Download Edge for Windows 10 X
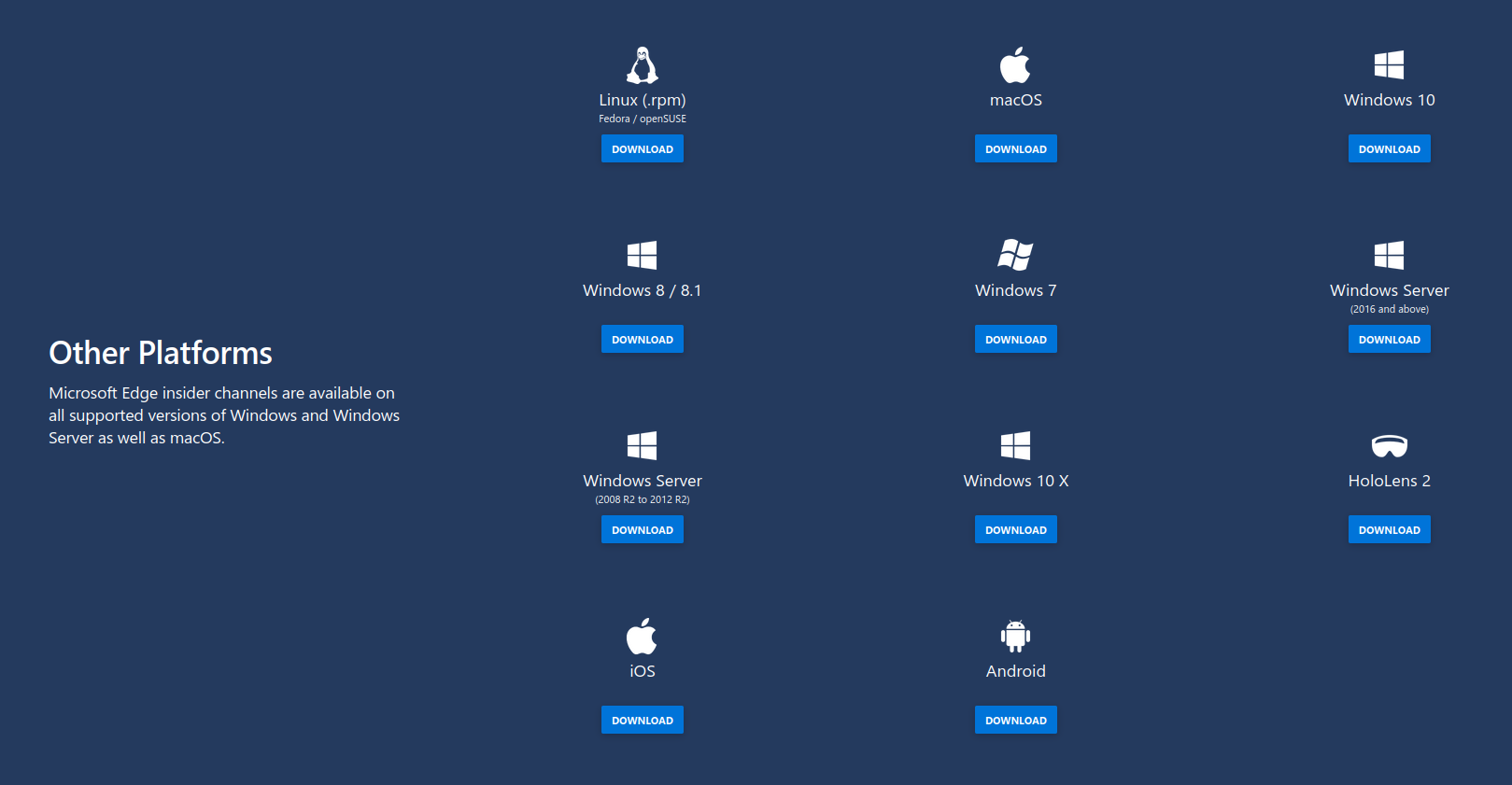1512x785 pixels. tap(1016, 529)
